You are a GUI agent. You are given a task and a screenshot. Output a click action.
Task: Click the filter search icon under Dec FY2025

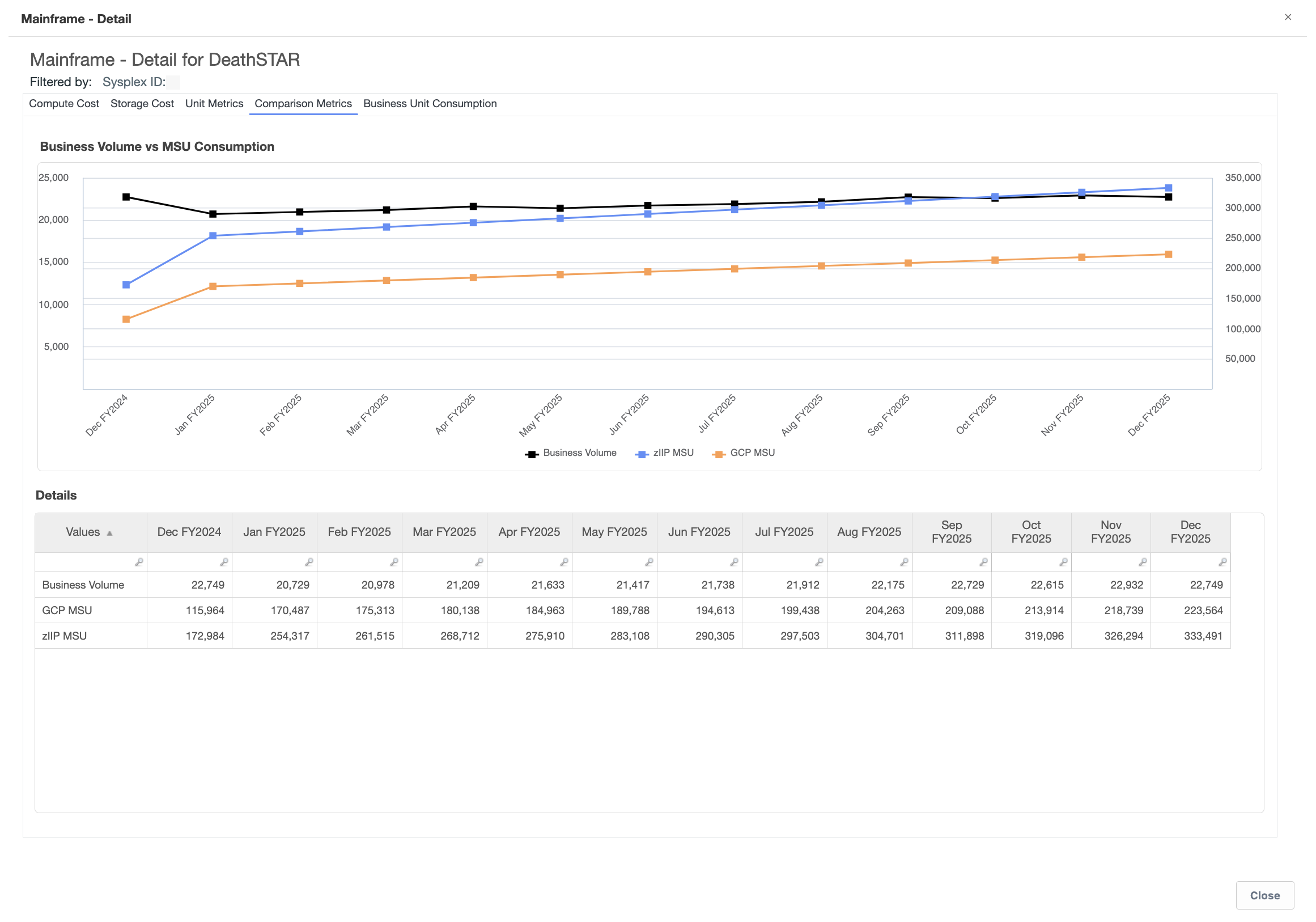click(x=1223, y=562)
